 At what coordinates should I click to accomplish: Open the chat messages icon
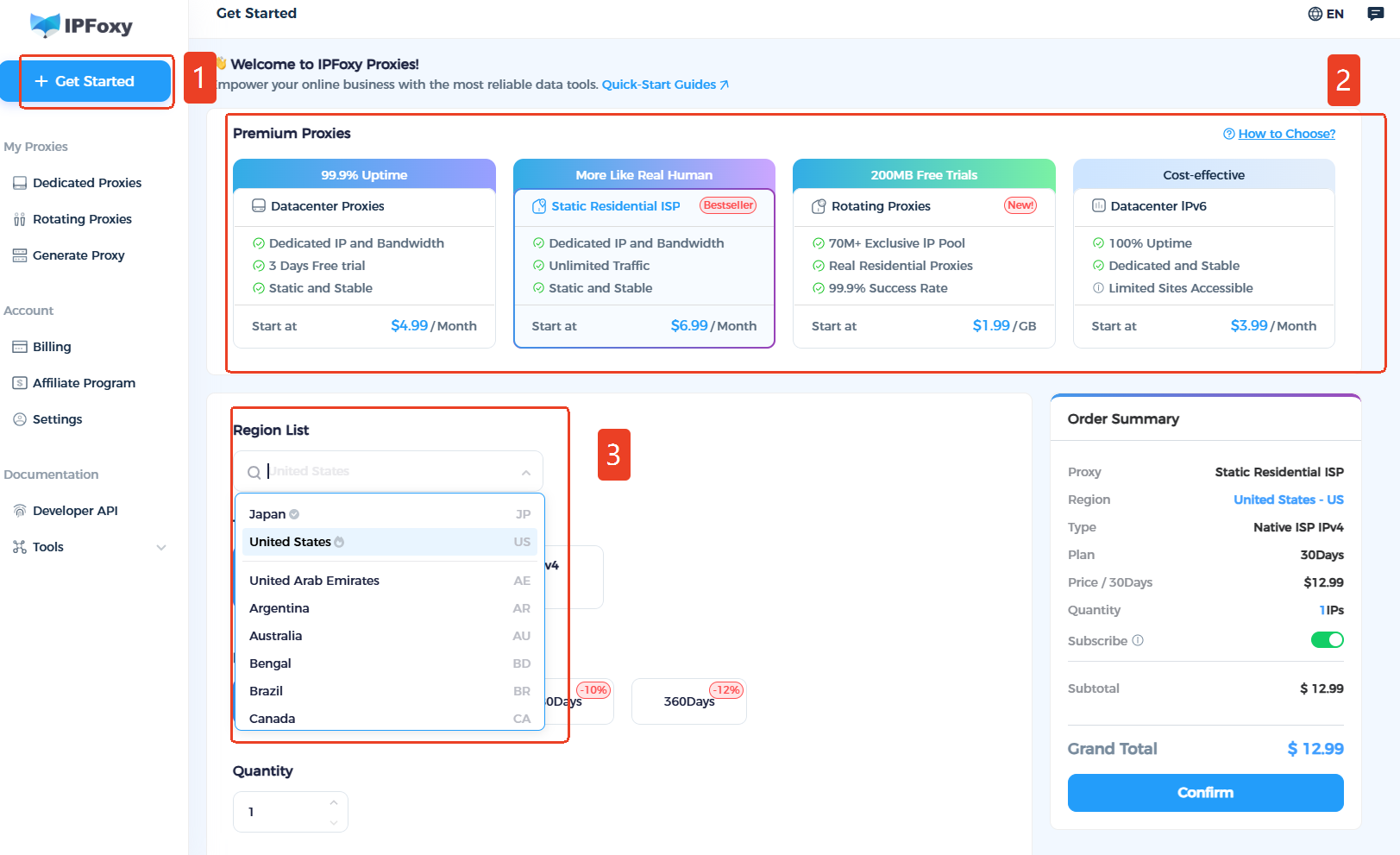1376,14
